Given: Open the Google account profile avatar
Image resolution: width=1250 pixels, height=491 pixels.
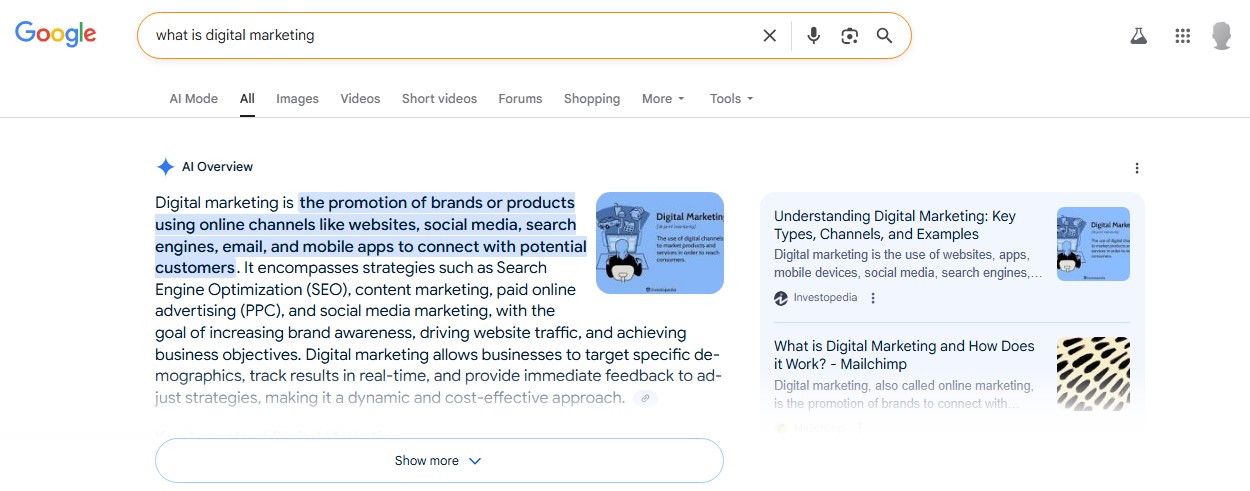Looking at the screenshot, I should pos(1221,36).
